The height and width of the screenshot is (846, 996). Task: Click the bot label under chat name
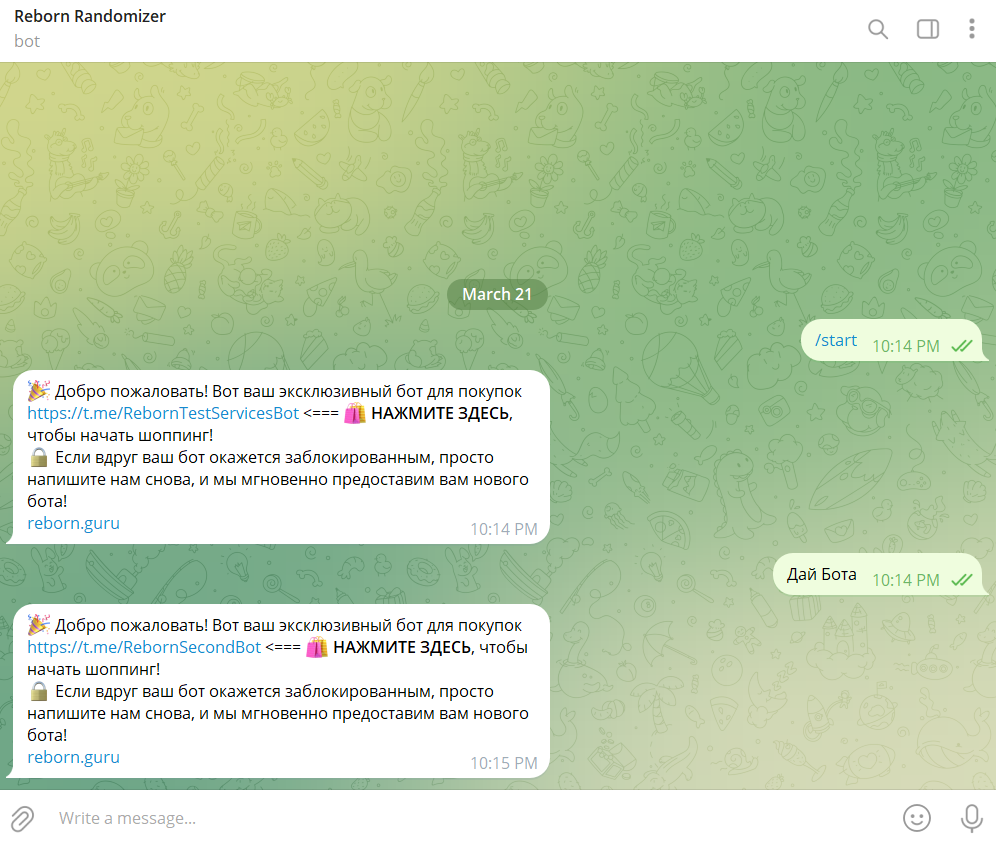click(x=27, y=41)
